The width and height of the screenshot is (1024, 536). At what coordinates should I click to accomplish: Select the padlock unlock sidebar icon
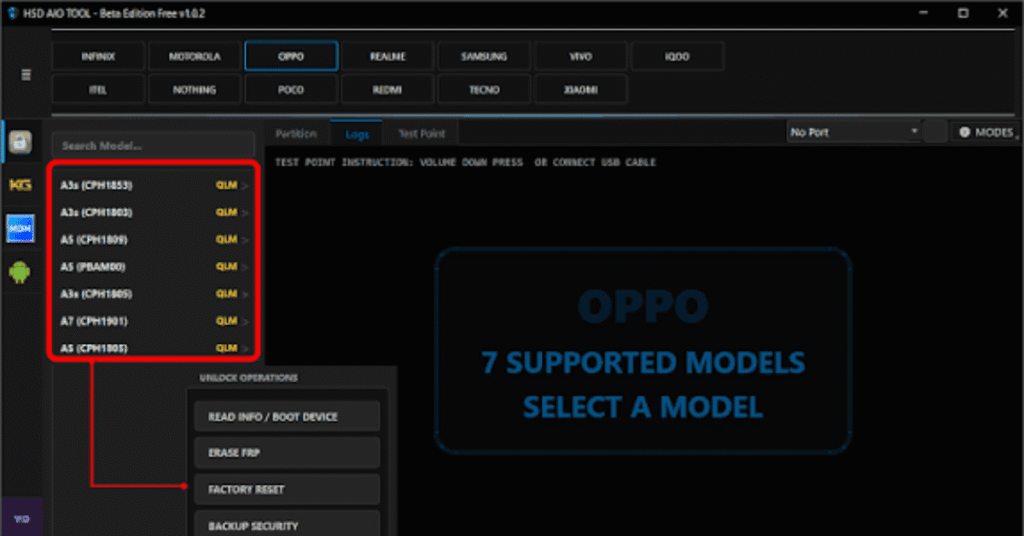click(x=20, y=142)
